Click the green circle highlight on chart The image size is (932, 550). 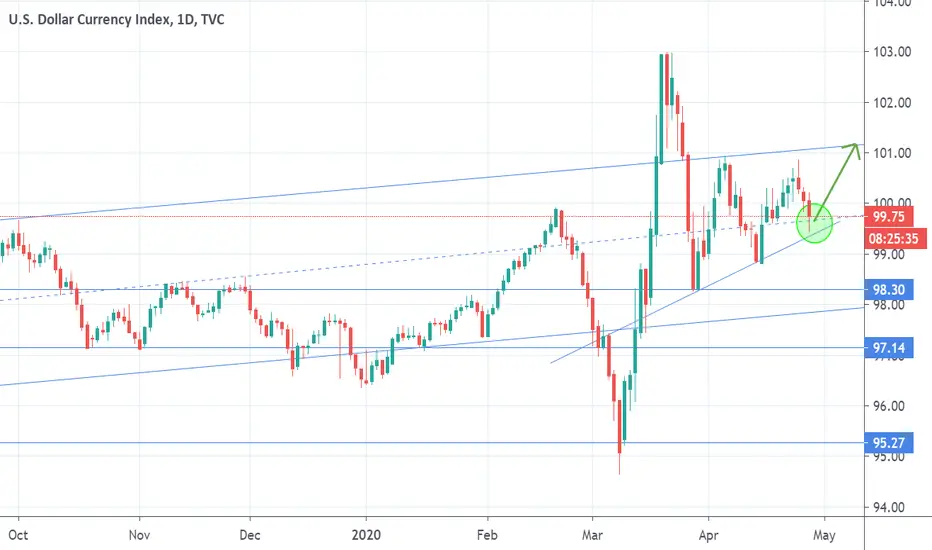814,225
